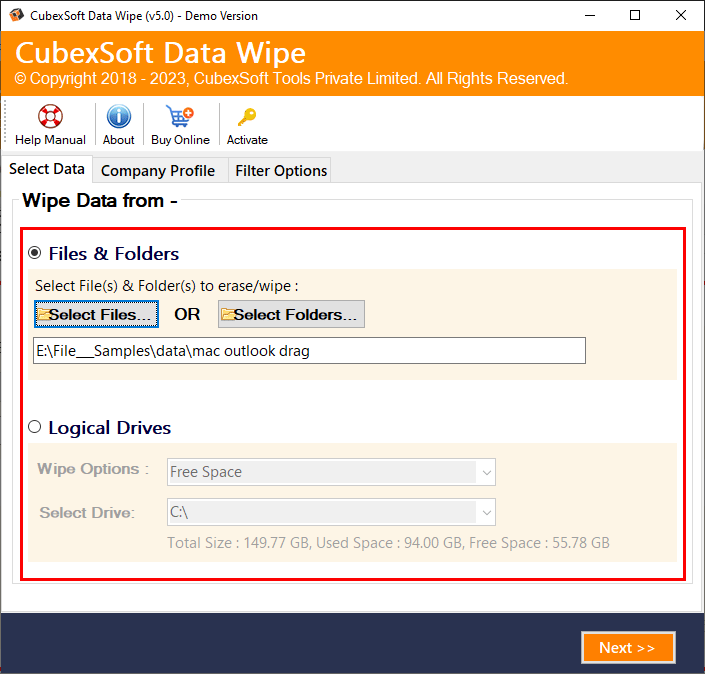Click the Select Folders... button text
This screenshot has width=705, height=674.
click(x=295, y=315)
